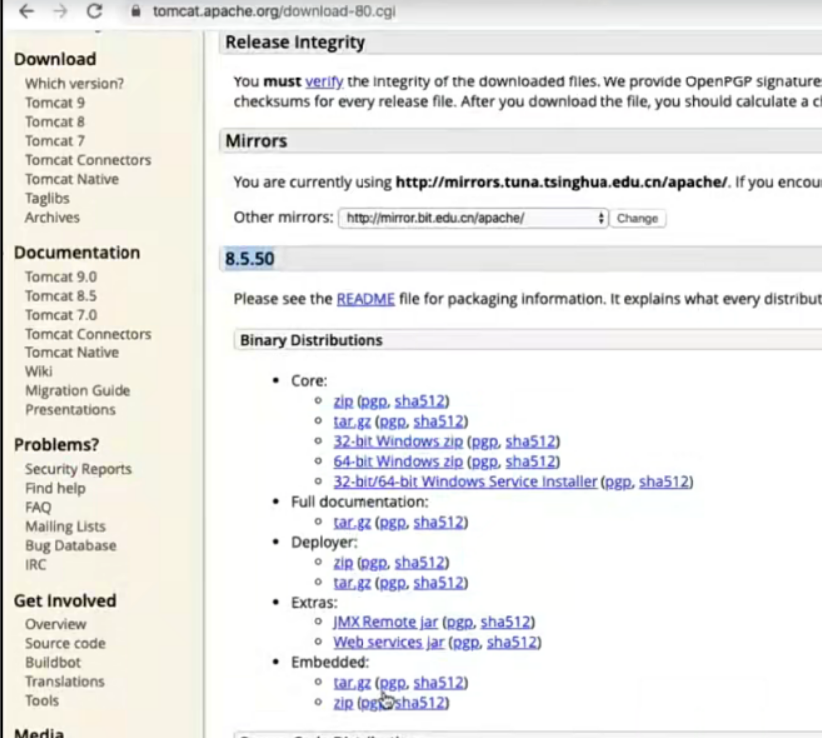Go to Archives in sidebar
The width and height of the screenshot is (822, 738).
click(52, 217)
